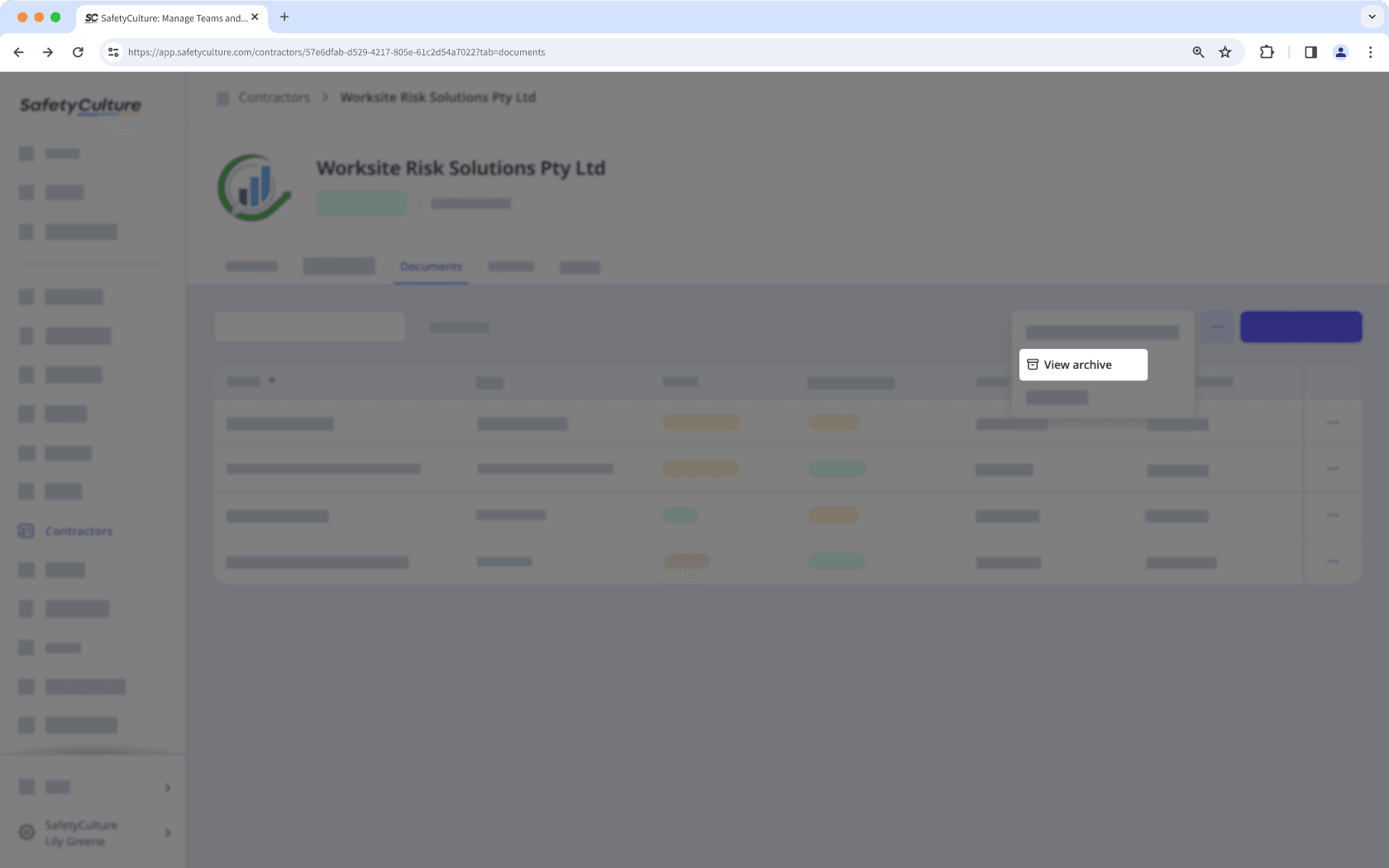Toggle the browser side panel icon
The height and width of the screenshot is (868, 1389).
(x=1310, y=51)
